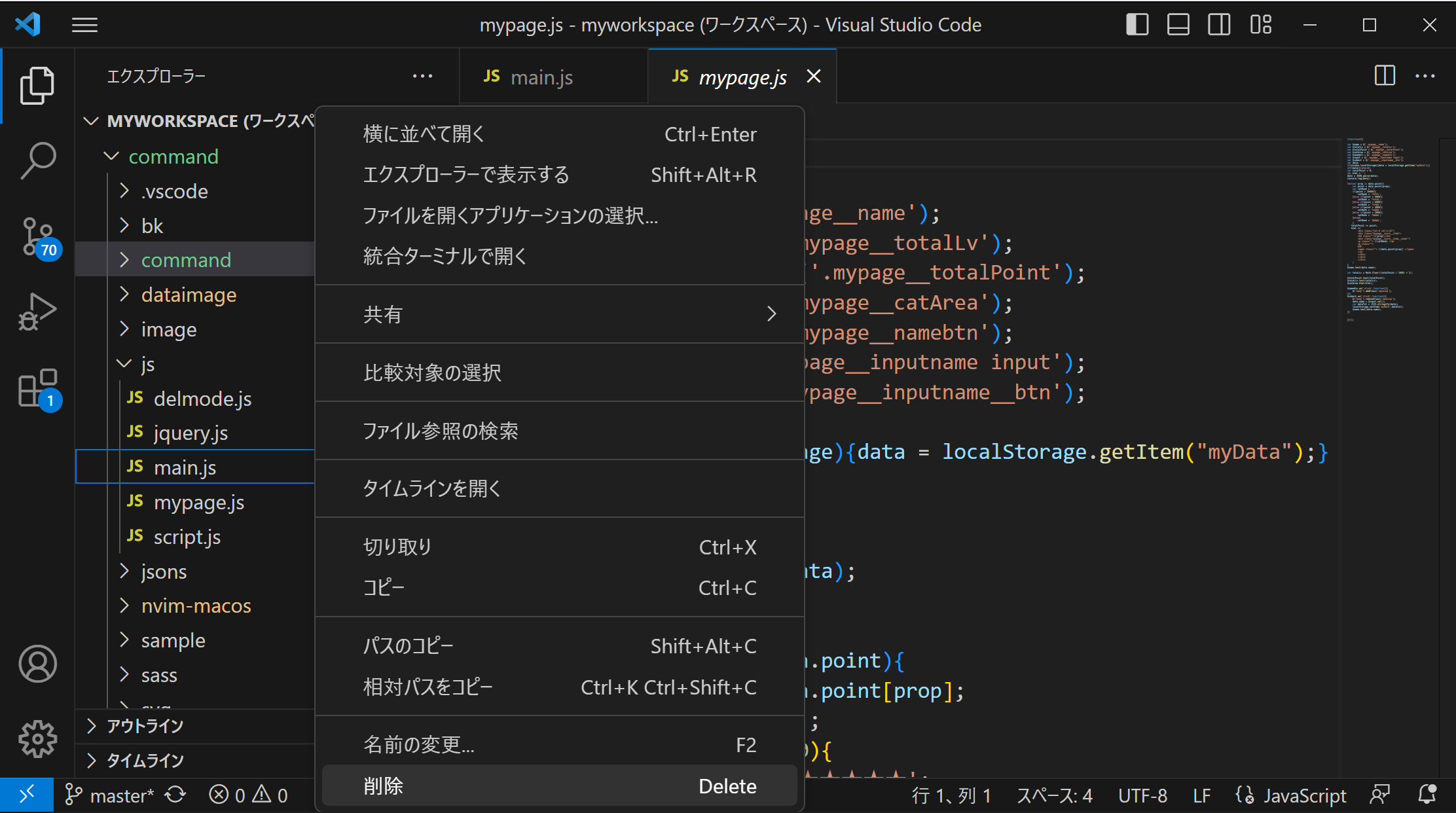Image resolution: width=1456 pixels, height=813 pixels.
Task: Choose 名前の変更 menu item
Action: pos(560,745)
